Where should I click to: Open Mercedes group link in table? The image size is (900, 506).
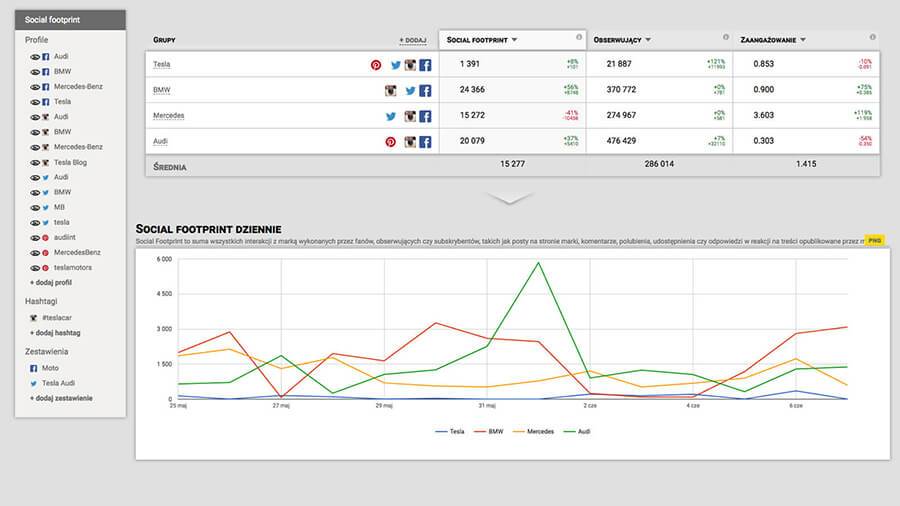tap(169, 115)
